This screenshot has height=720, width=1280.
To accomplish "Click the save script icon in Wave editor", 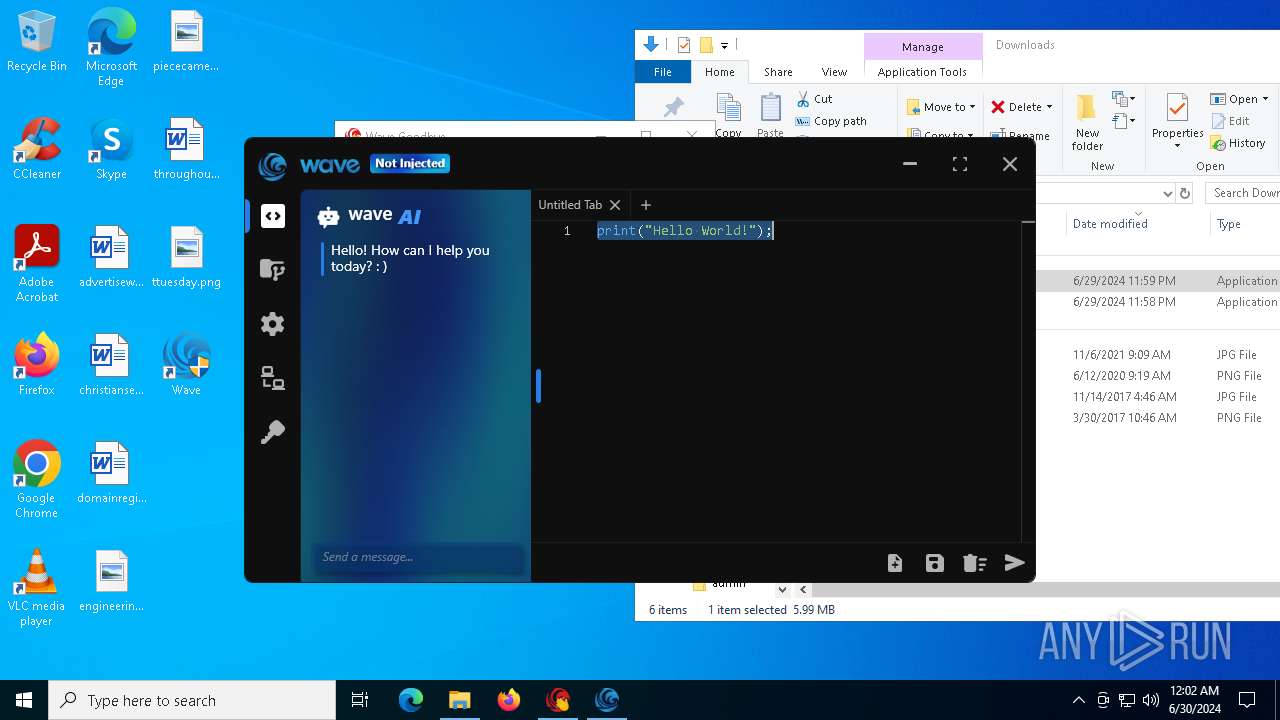I will pyautogui.click(x=935, y=563).
